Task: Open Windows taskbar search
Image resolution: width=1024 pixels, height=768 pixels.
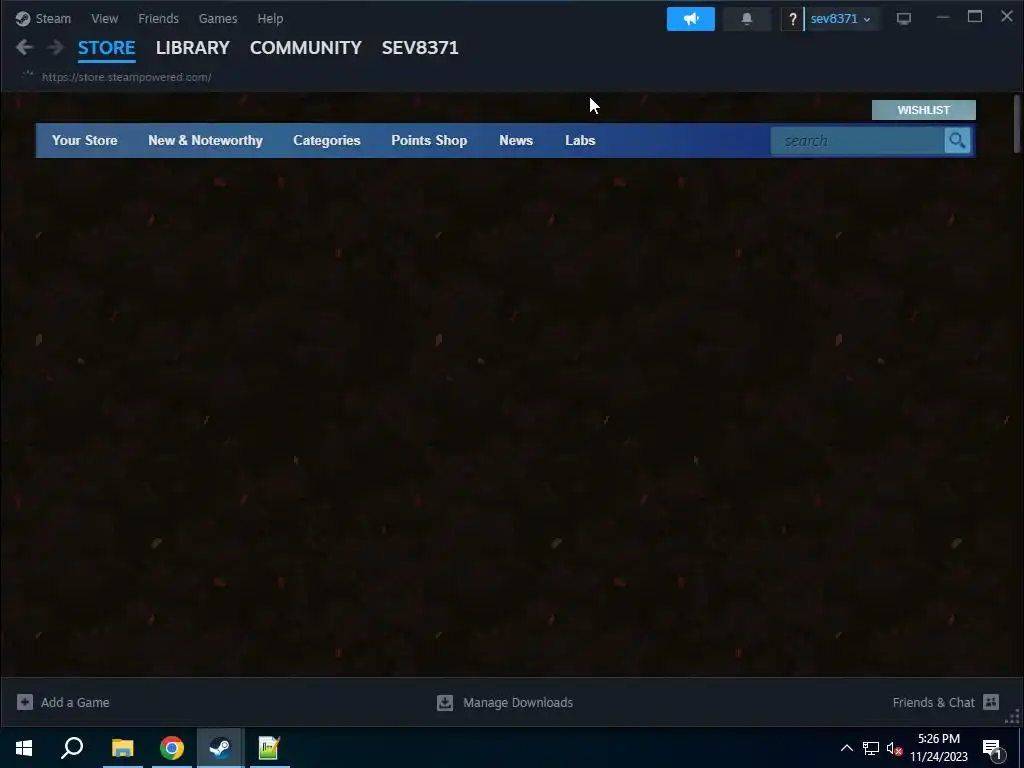Action: pyautogui.click(x=72, y=748)
